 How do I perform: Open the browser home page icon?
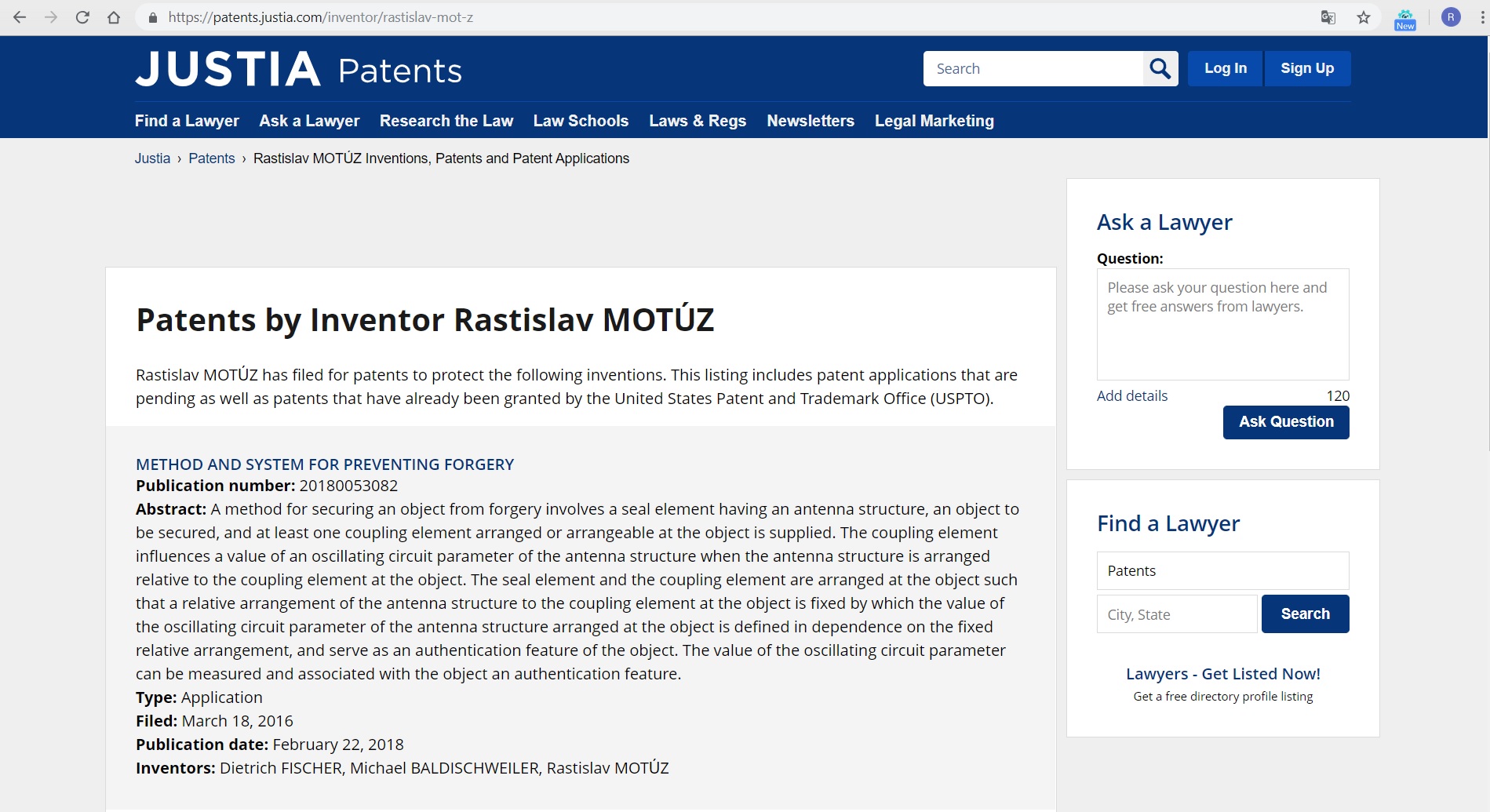[x=114, y=17]
